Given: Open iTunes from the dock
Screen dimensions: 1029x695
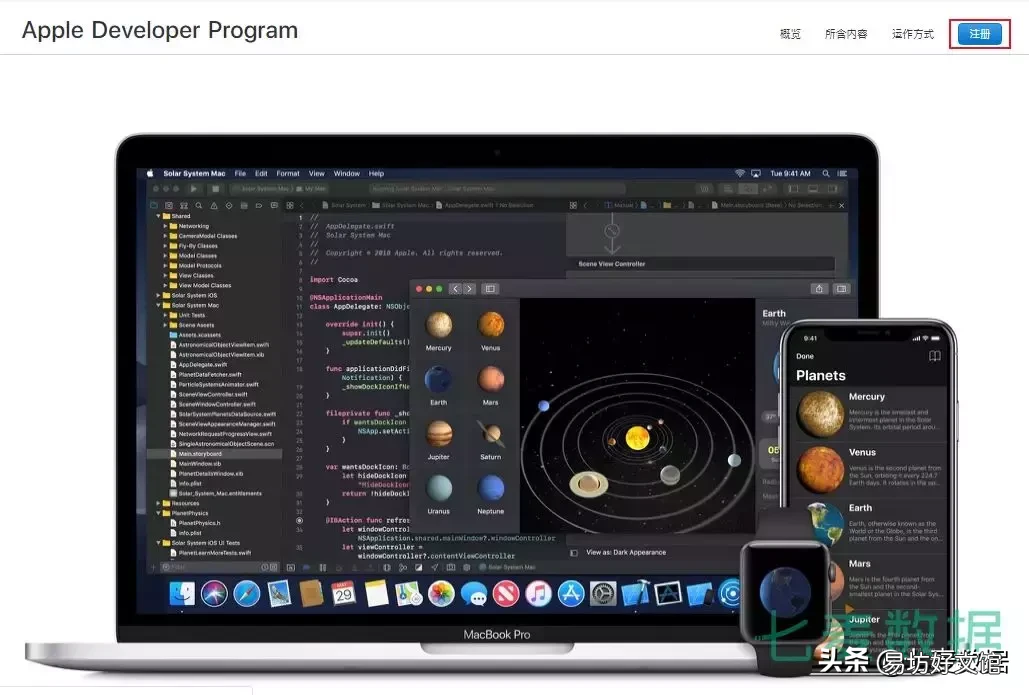Looking at the screenshot, I should point(538,594).
